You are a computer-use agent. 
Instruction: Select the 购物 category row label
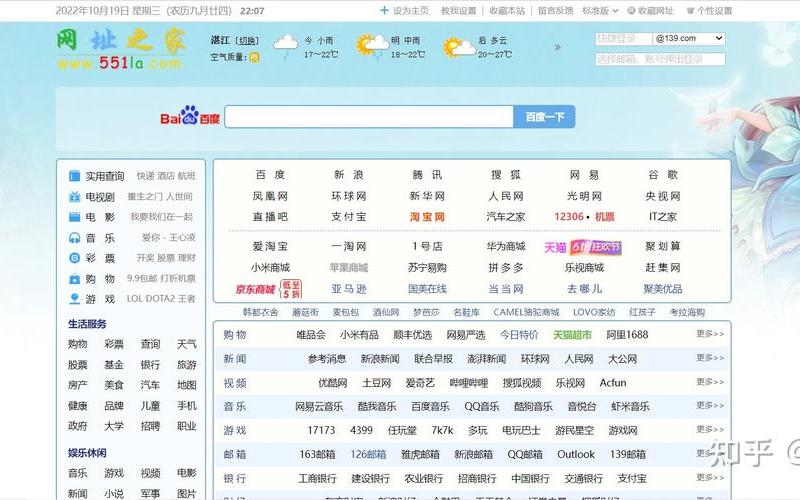coord(235,335)
